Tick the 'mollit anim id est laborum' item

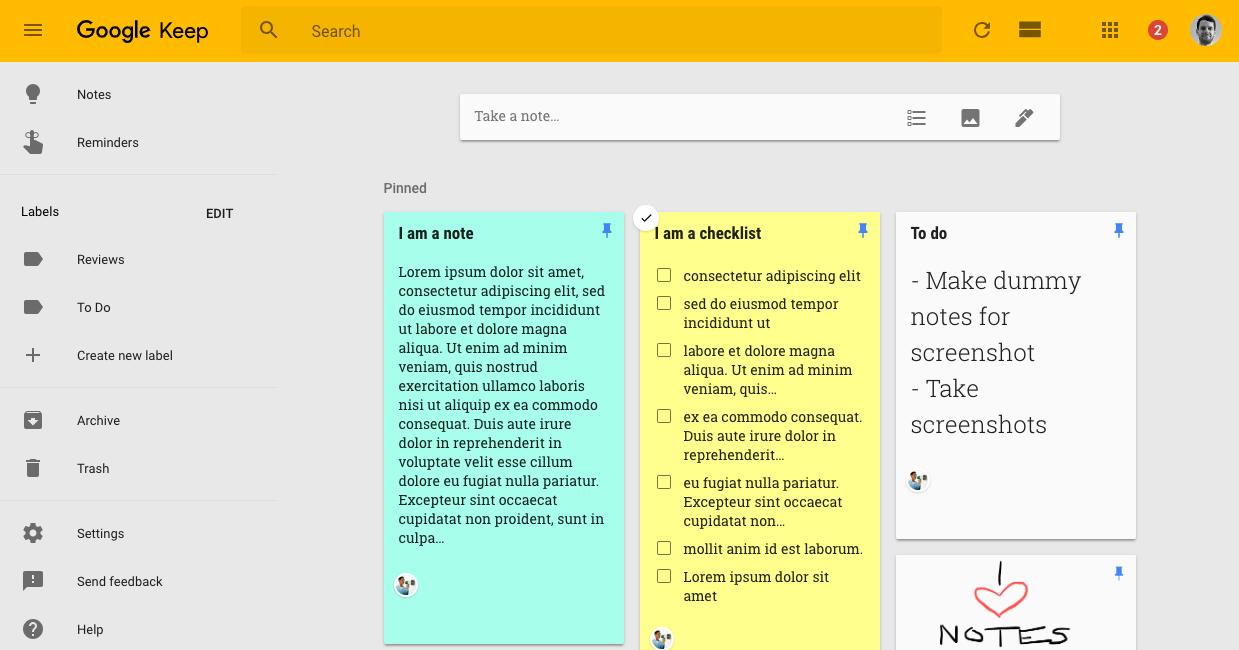point(664,548)
